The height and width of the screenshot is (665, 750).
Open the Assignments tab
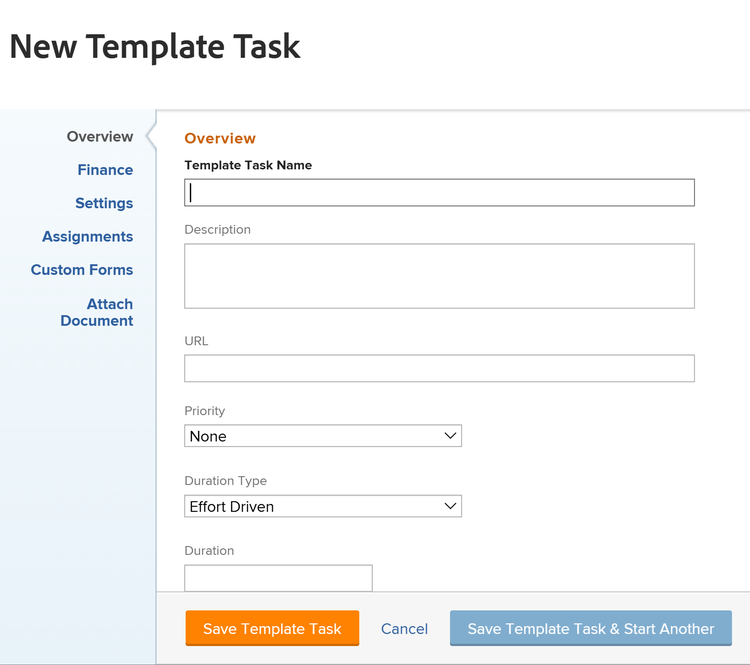click(87, 237)
